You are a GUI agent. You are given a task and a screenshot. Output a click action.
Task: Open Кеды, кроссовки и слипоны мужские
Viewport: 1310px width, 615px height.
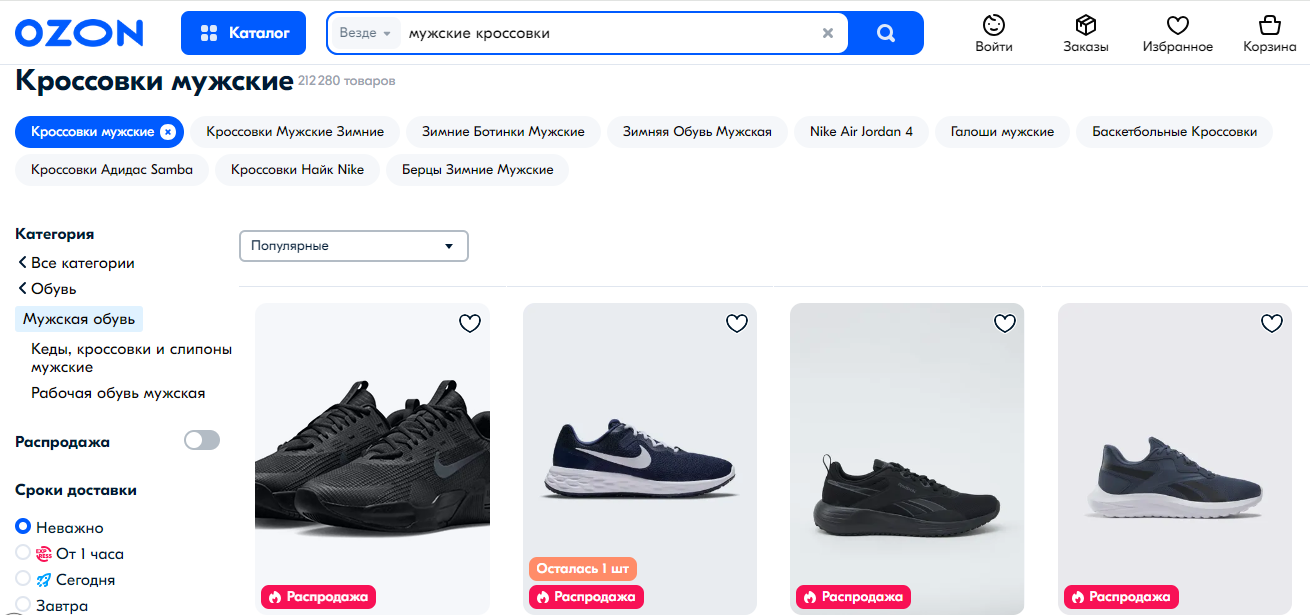pos(131,358)
